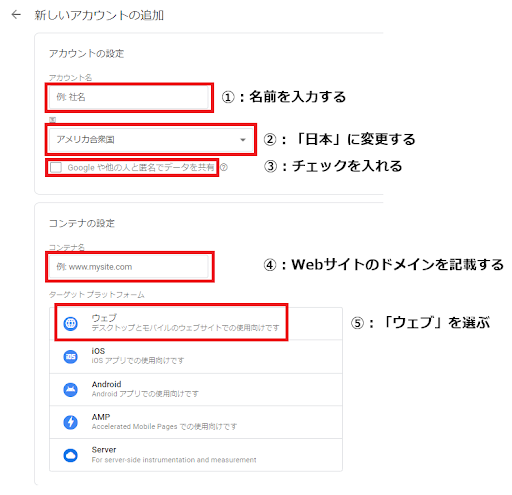
Task: Pick the Server server-side instrumentation option
Action: coord(196,455)
